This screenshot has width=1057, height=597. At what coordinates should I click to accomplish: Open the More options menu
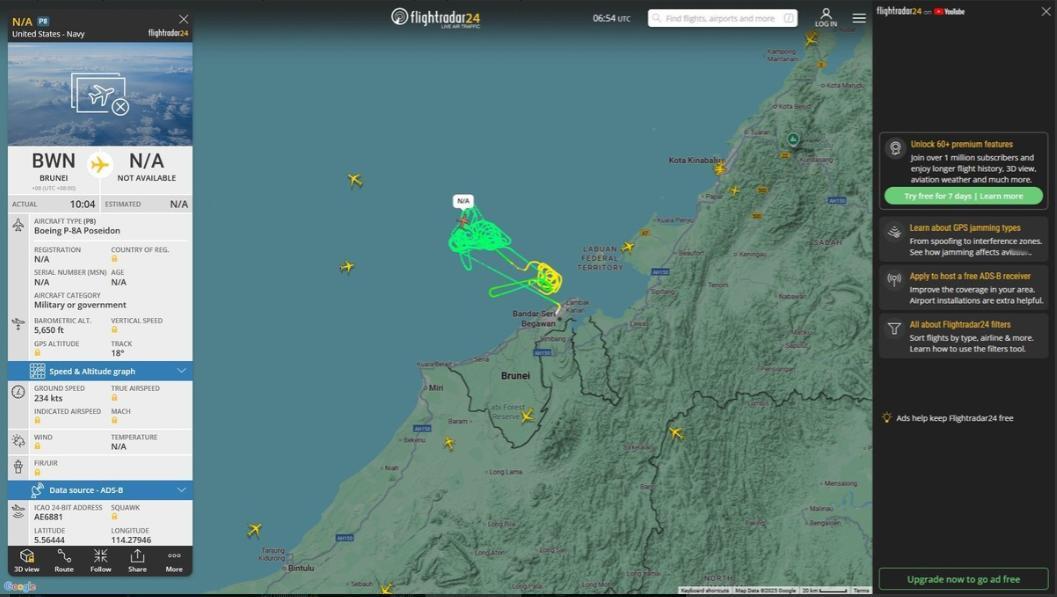coord(174,561)
